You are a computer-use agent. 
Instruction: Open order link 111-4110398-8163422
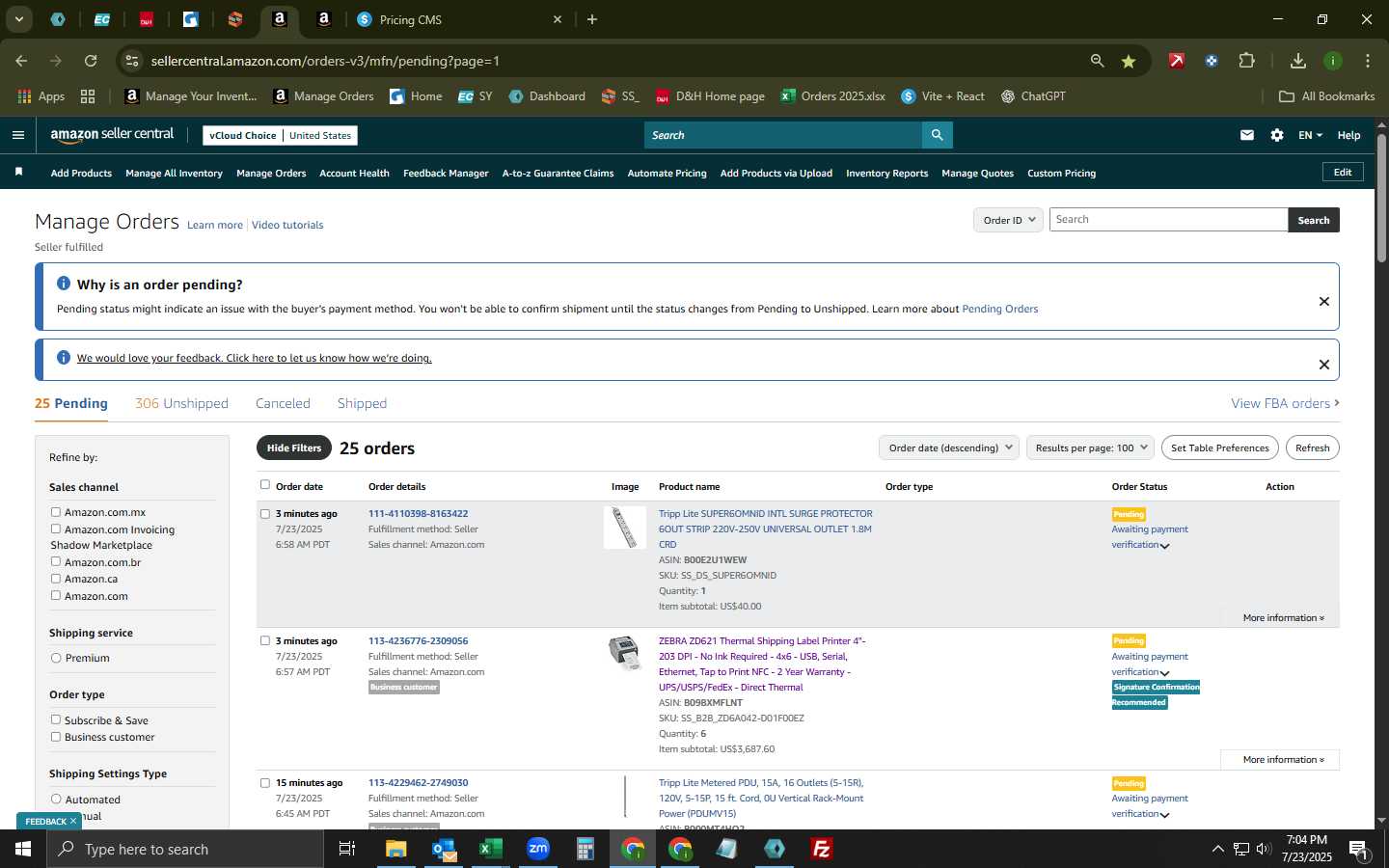click(x=418, y=513)
